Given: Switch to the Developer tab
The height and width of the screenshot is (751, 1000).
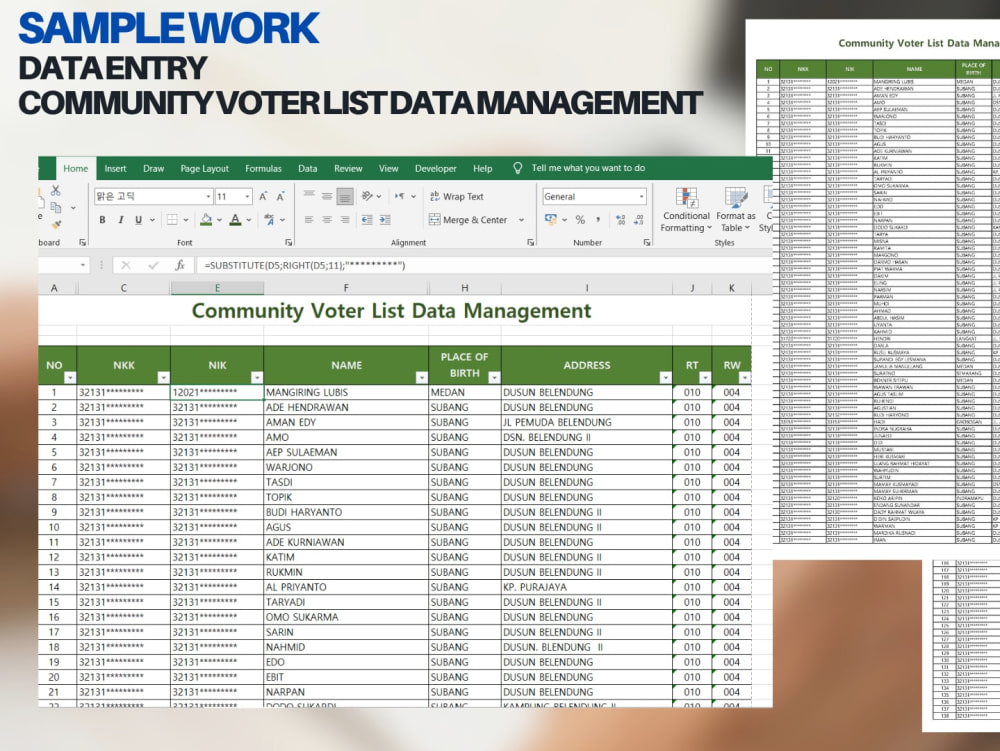Looking at the screenshot, I should point(436,168).
